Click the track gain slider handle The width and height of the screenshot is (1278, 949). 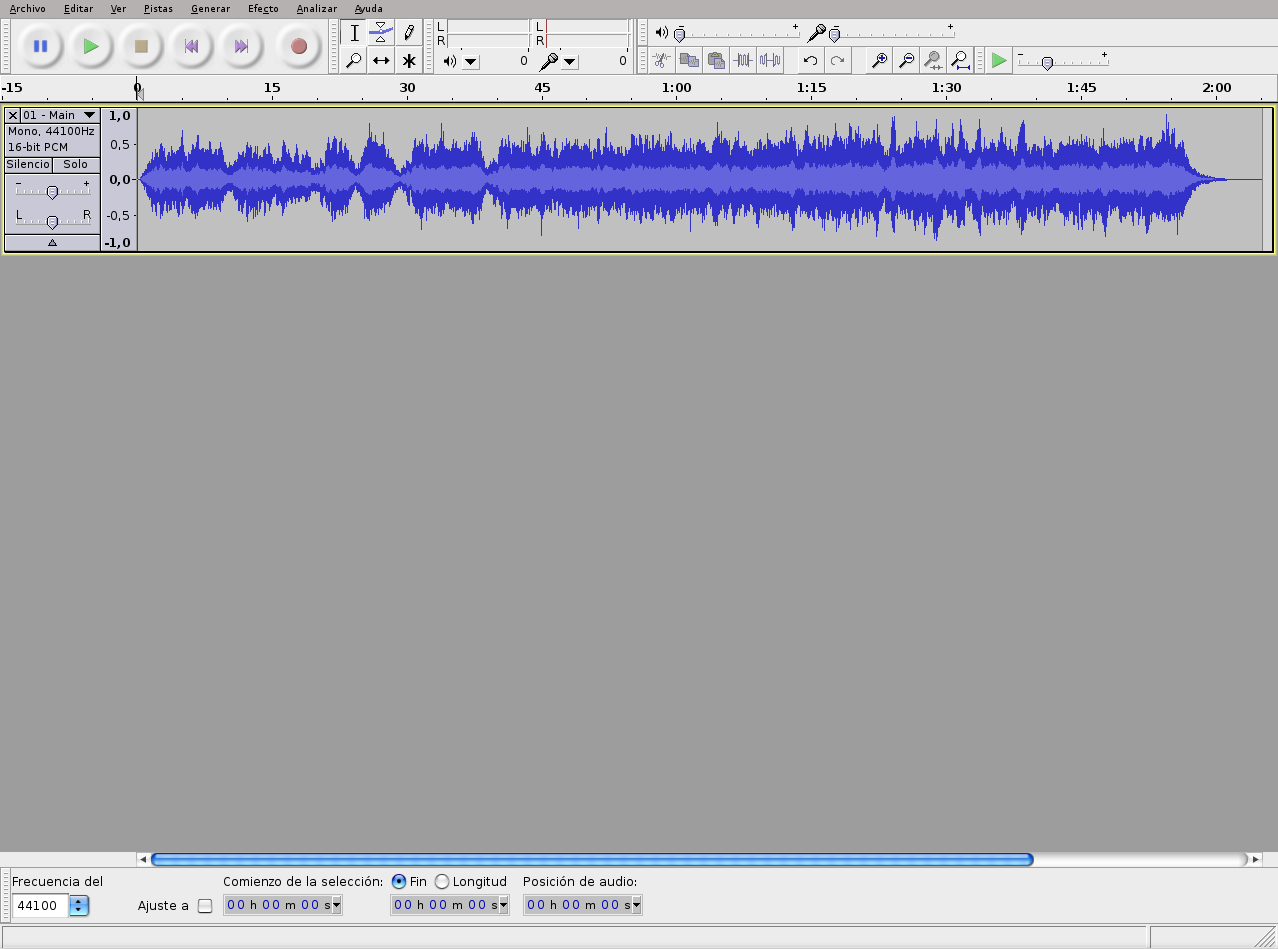[x=52, y=192]
